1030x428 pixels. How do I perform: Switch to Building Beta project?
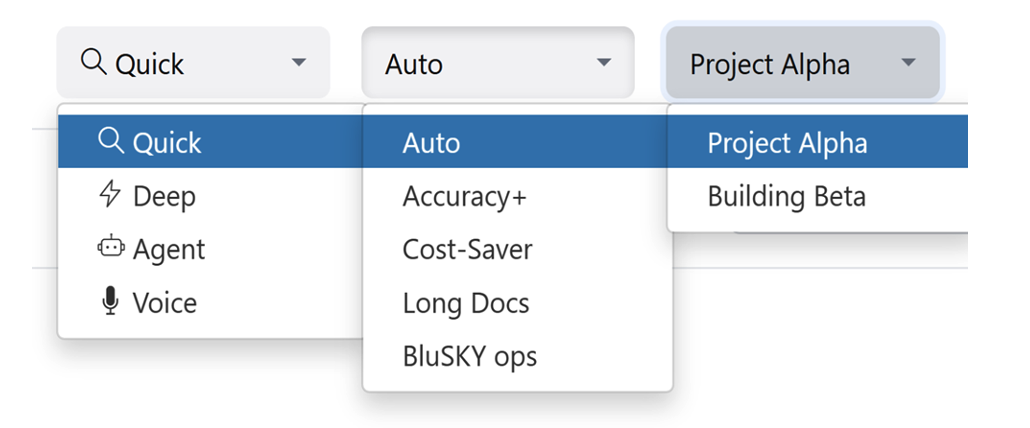786,196
